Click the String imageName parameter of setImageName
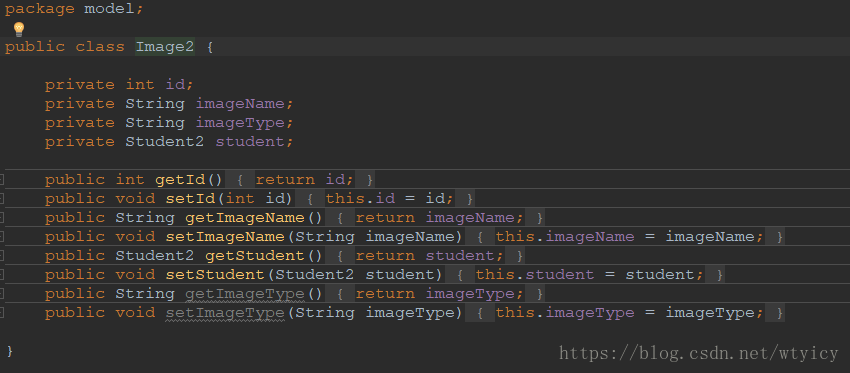 [x=375, y=236]
